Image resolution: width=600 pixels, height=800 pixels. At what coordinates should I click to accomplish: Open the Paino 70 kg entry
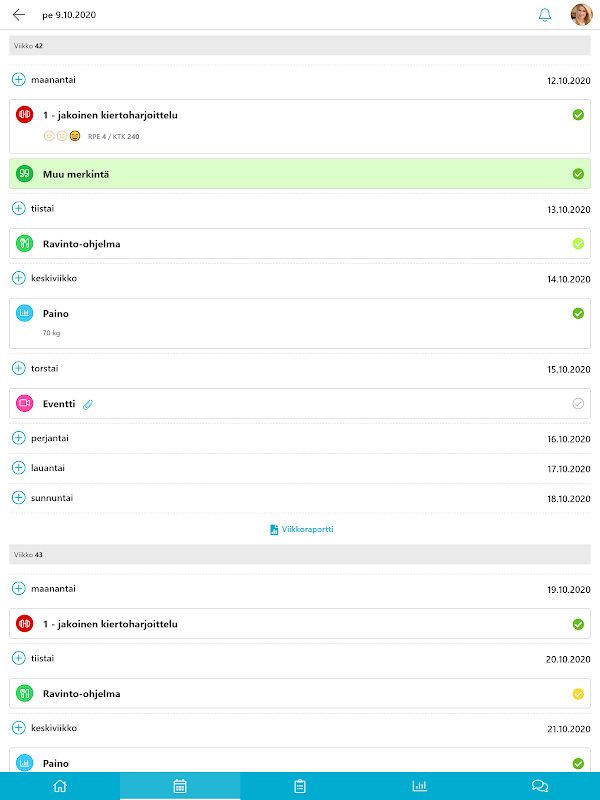coord(300,322)
